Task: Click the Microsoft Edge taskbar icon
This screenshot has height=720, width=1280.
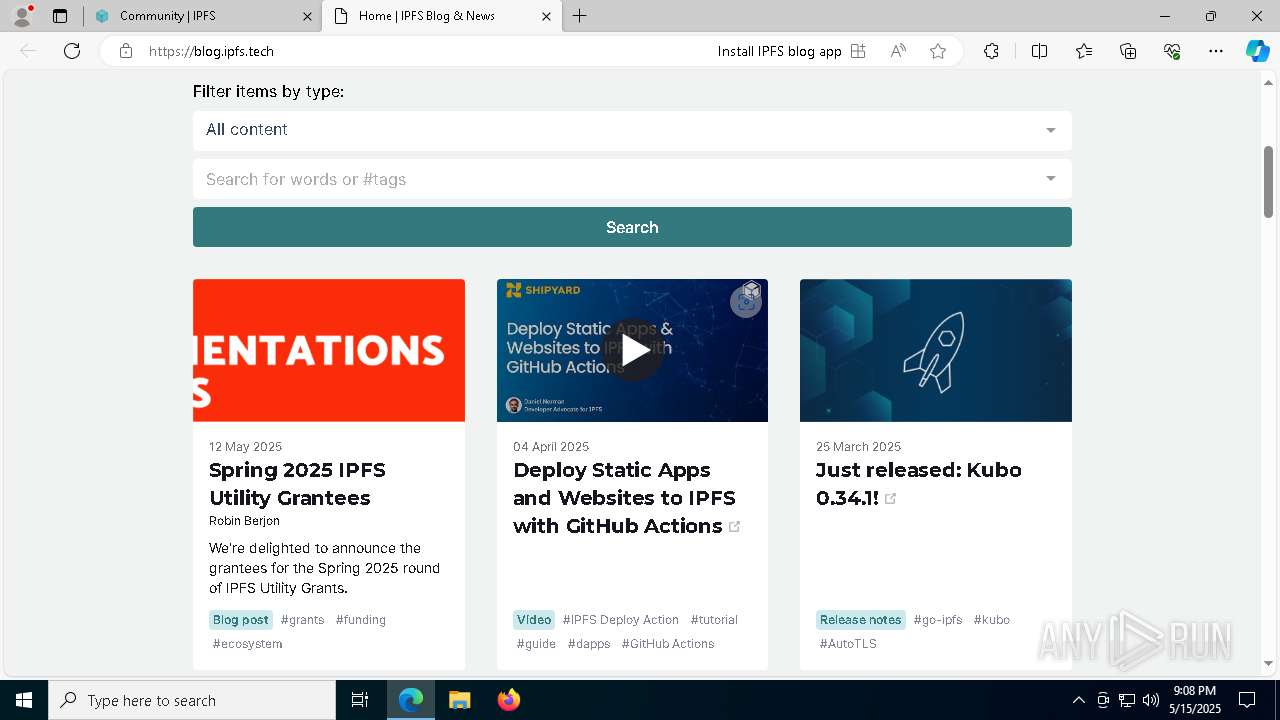Action: (411, 700)
